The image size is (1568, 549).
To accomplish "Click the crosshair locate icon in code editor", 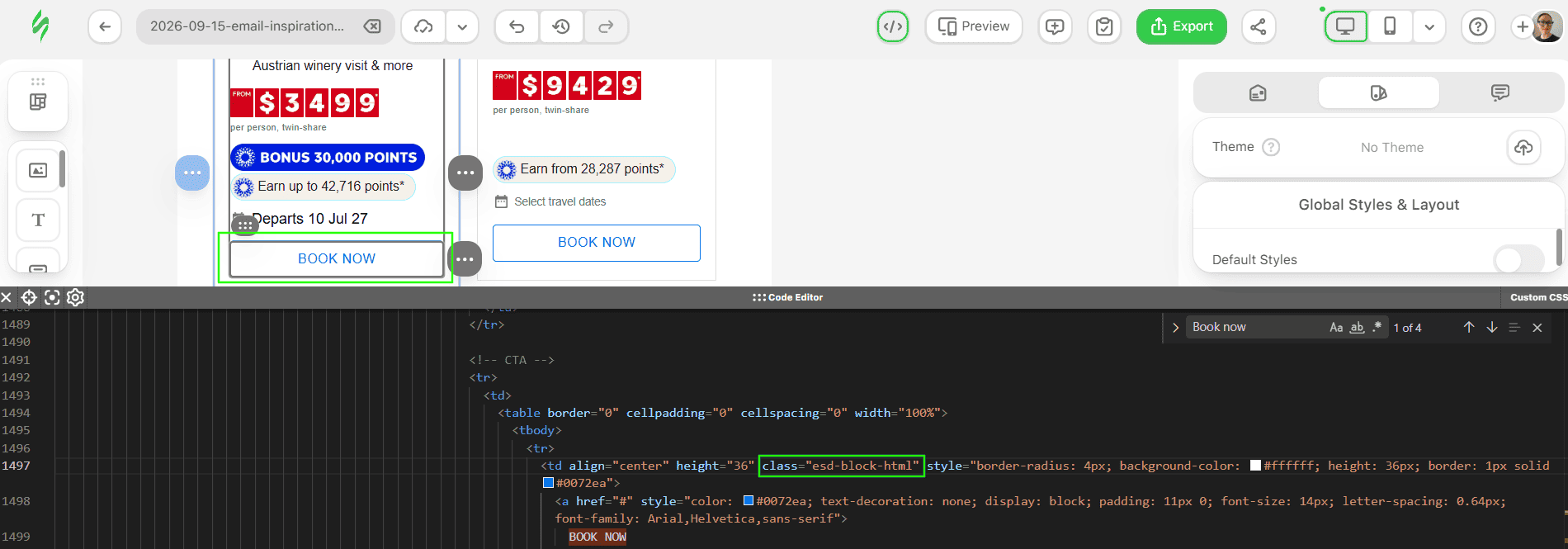I will point(29,297).
